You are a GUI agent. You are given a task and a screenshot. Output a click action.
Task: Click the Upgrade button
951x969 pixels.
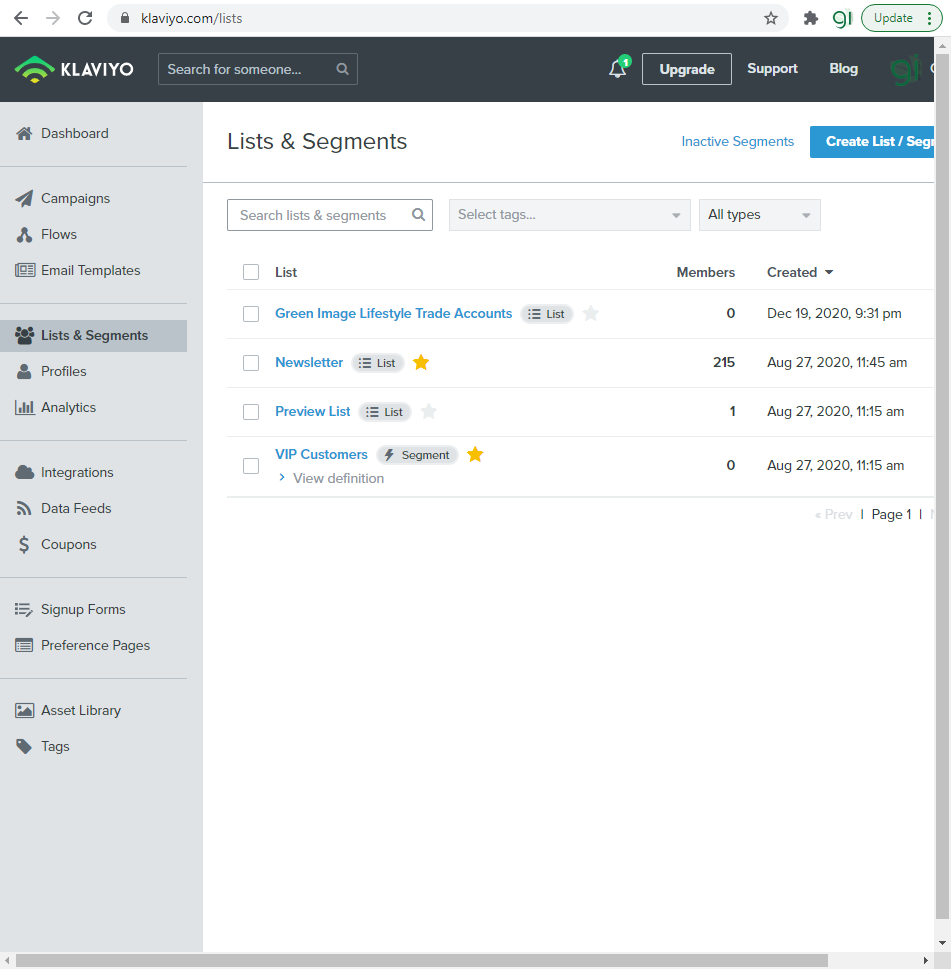click(687, 69)
